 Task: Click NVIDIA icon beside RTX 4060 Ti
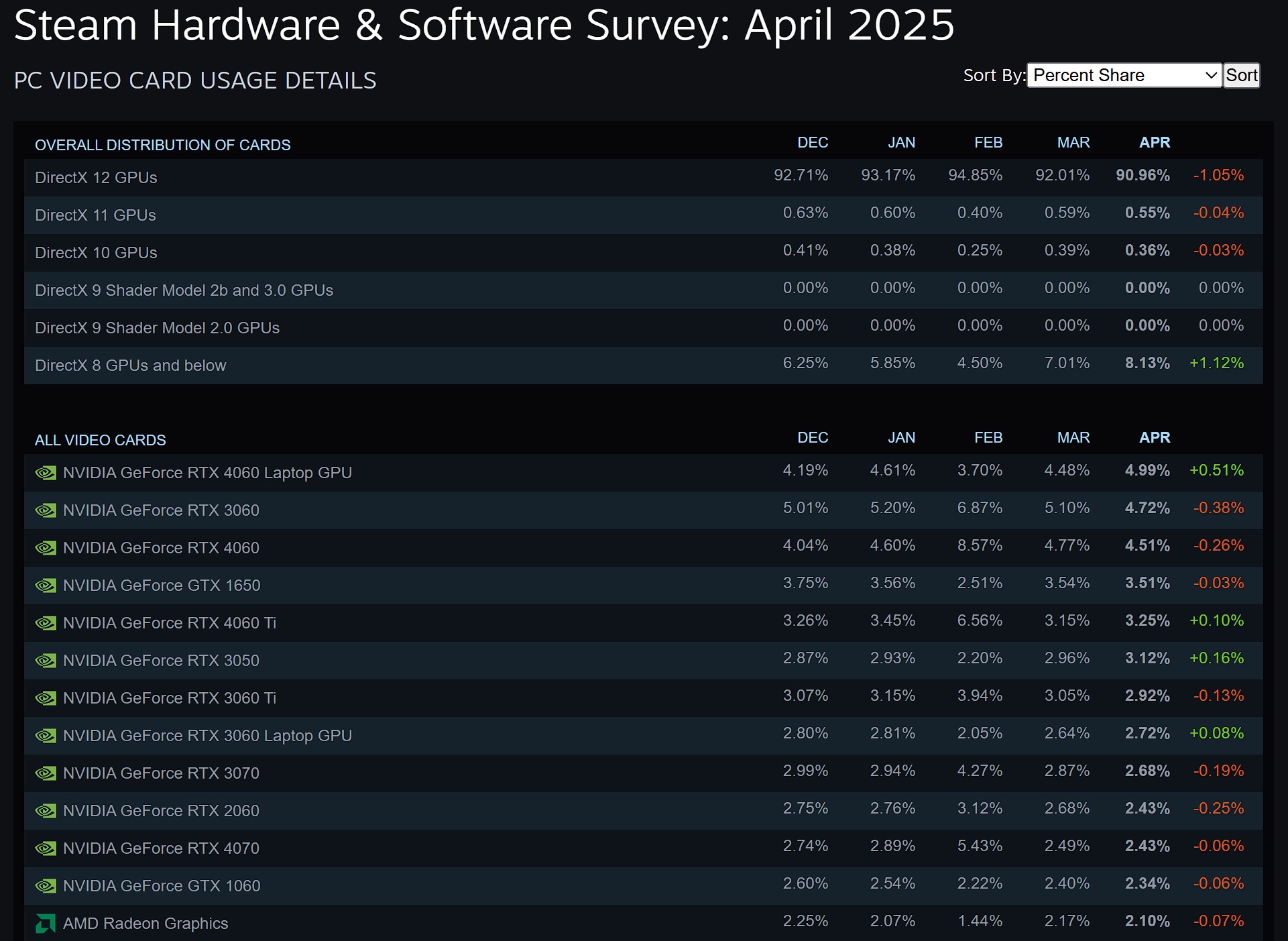(46, 623)
